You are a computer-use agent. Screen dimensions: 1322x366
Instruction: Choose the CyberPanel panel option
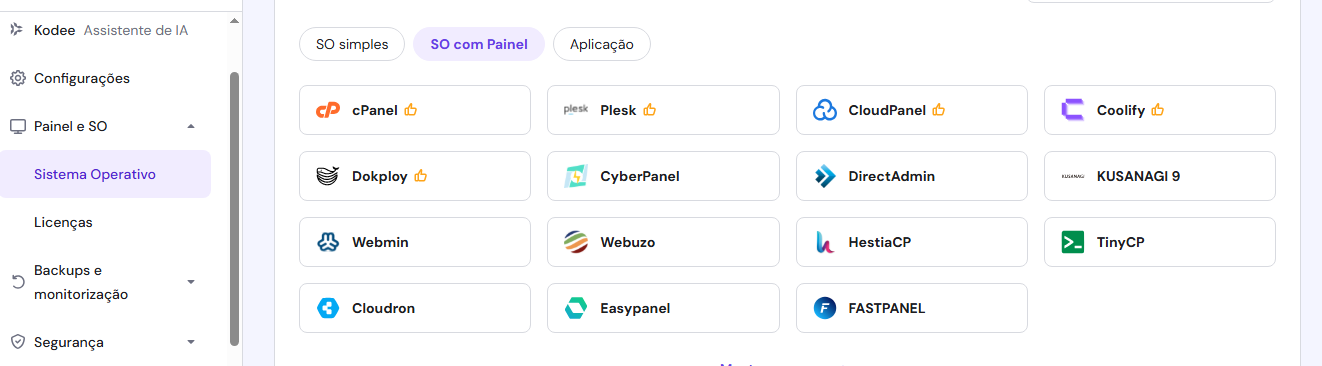[x=663, y=176]
